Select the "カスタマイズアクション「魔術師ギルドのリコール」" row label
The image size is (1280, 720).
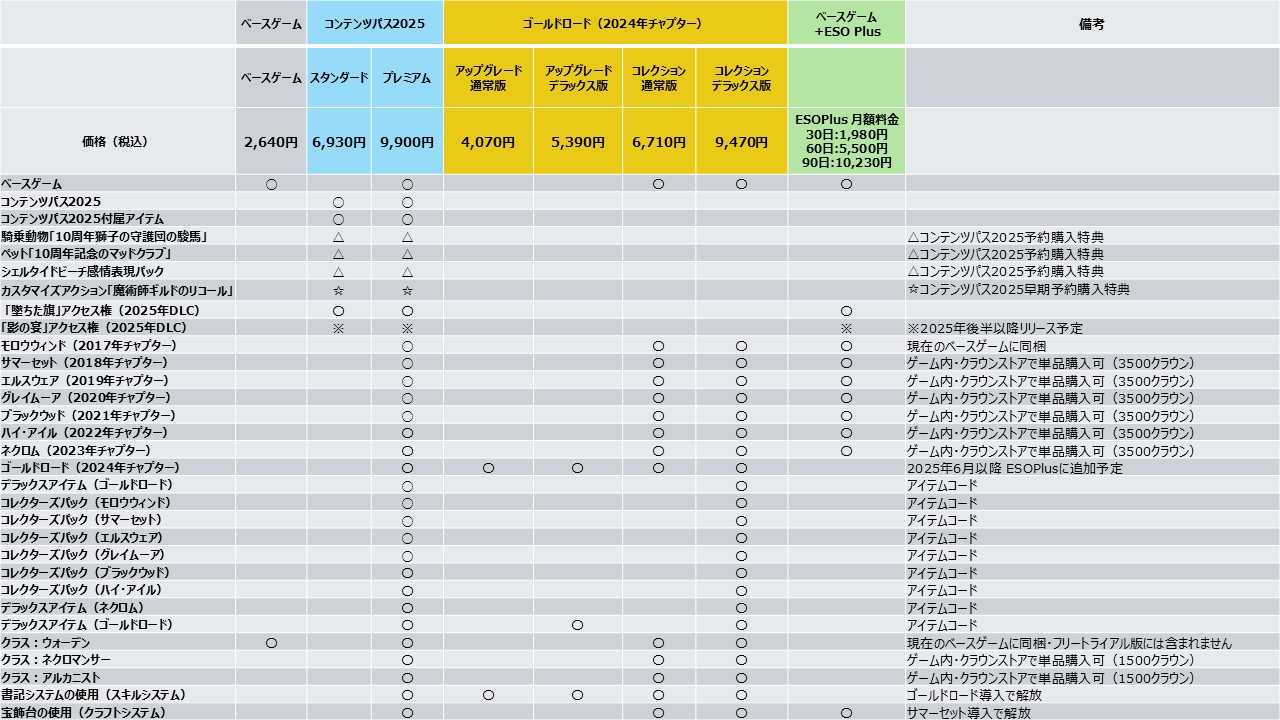click(x=117, y=291)
